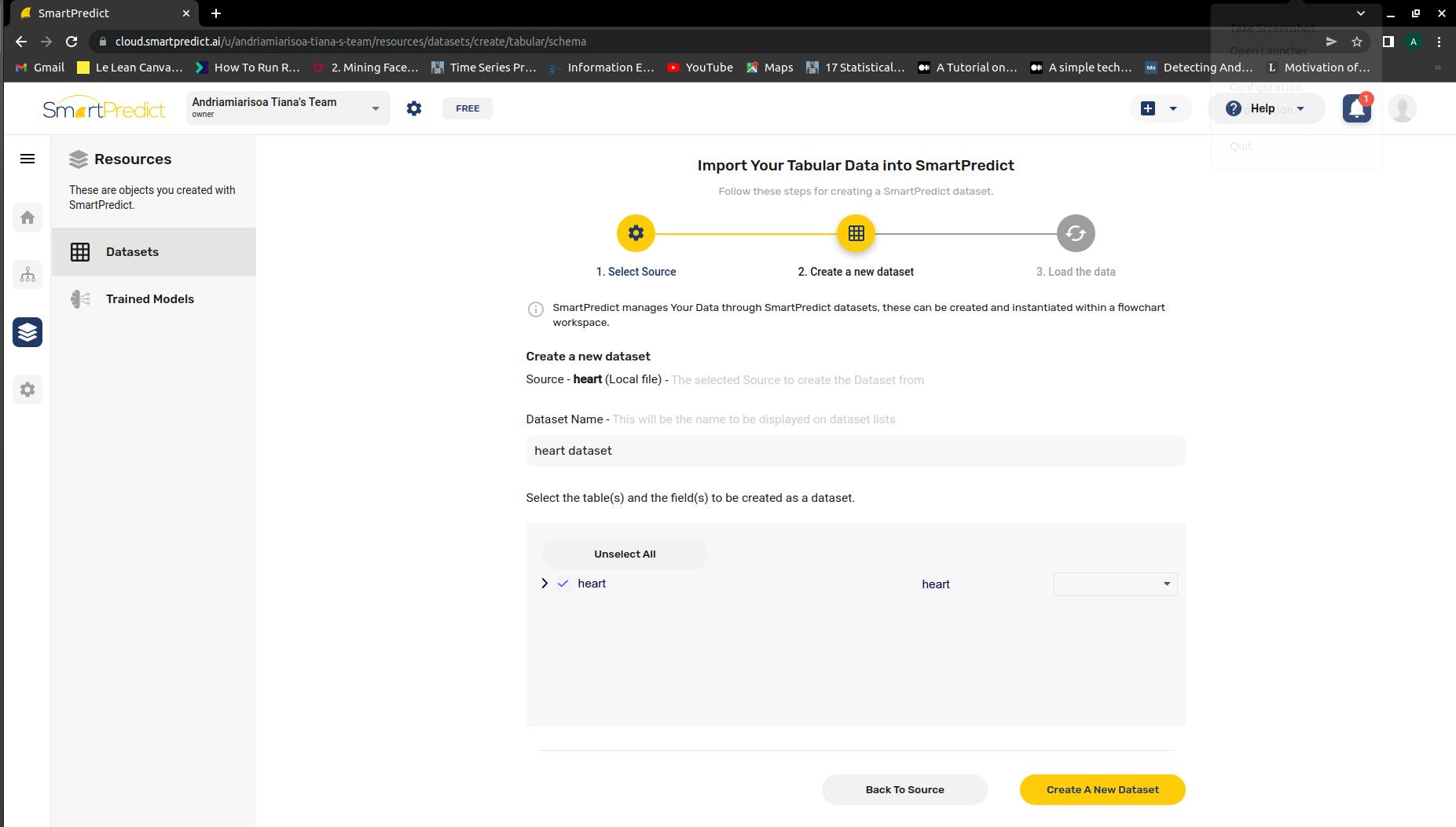The height and width of the screenshot is (827, 1456).
Task: Click the FREE plan badge
Action: click(468, 108)
